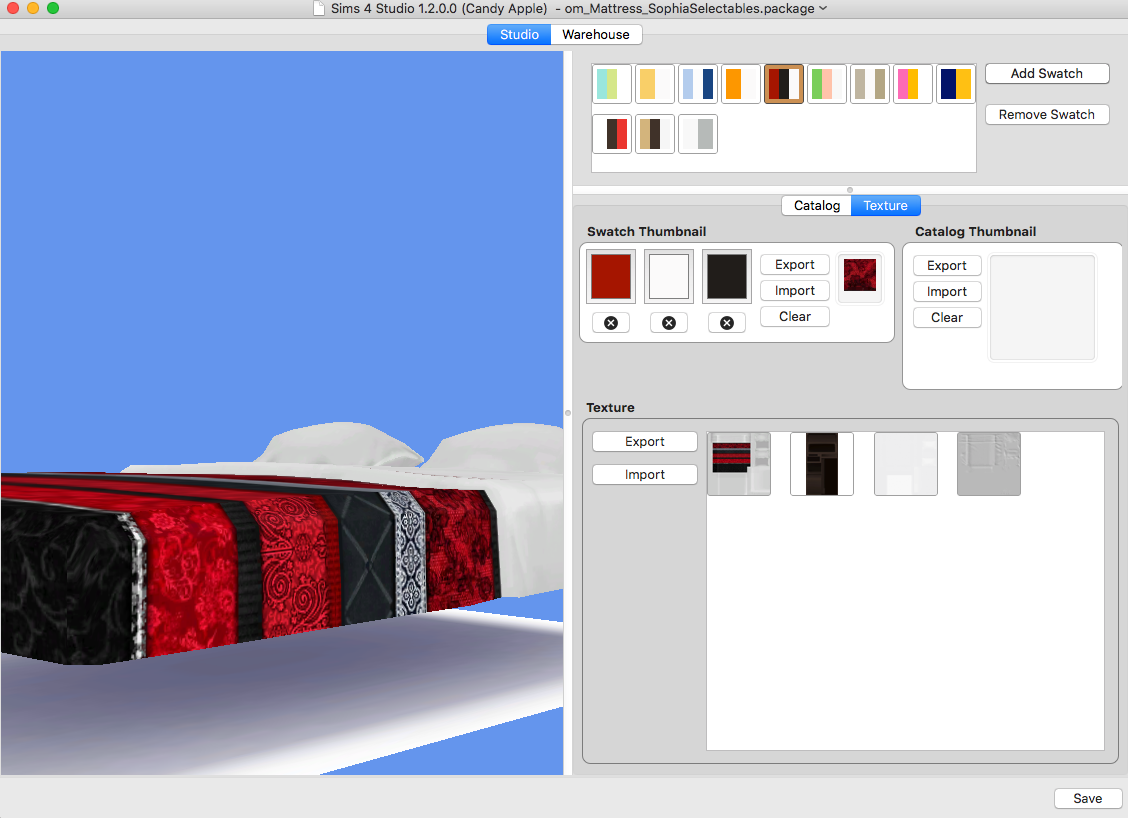1128x818 pixels.
Task: Select the red patterned diffuse texture thumbnail
Action: point(738,464)
